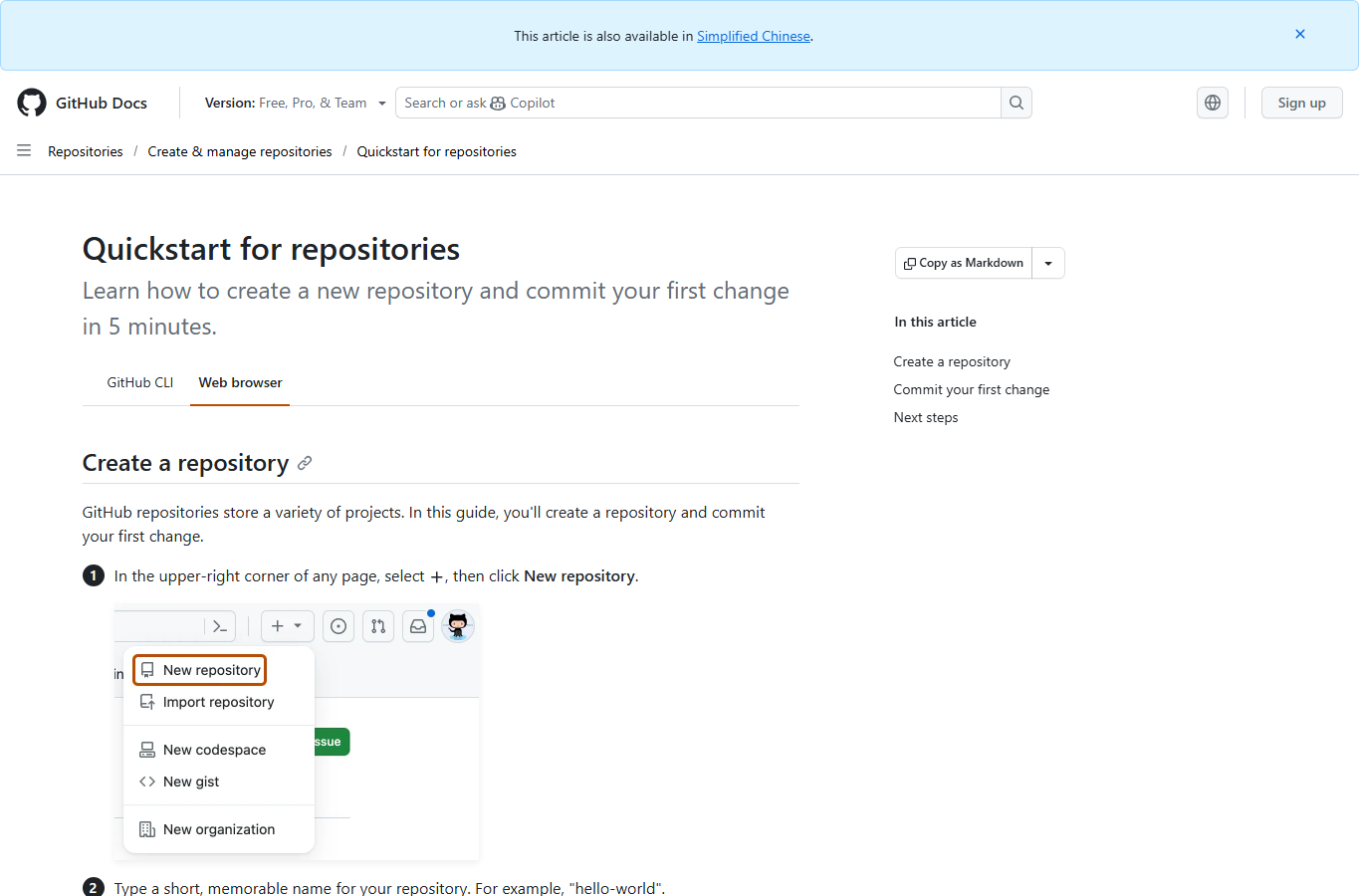Viewport: 1359px width, 896px height.
Task: Go to Create & manage repositories breadcrumb
Action: [240, 151]
